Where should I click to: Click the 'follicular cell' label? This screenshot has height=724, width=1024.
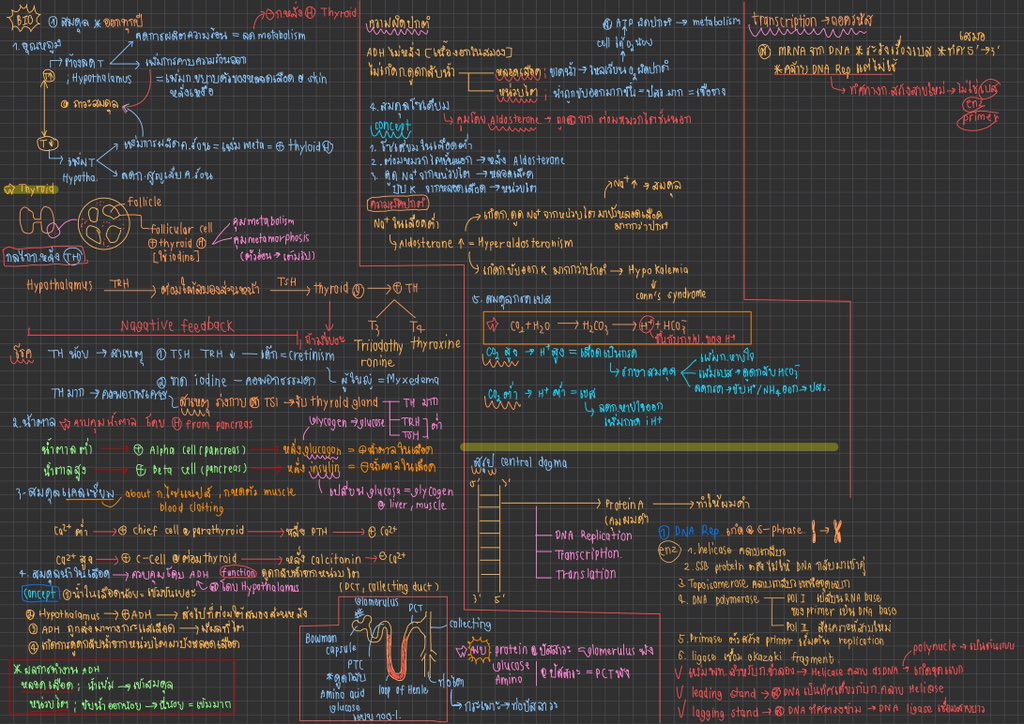[x=181, y=228]
